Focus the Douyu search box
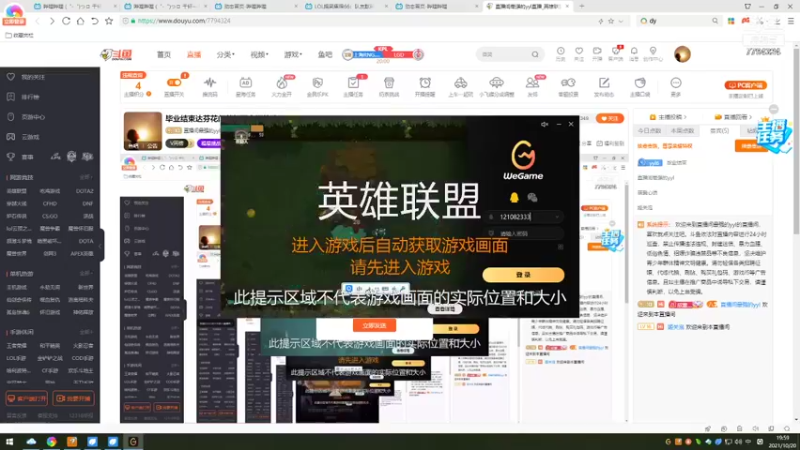The image size is (800, 450). point(504,55)
